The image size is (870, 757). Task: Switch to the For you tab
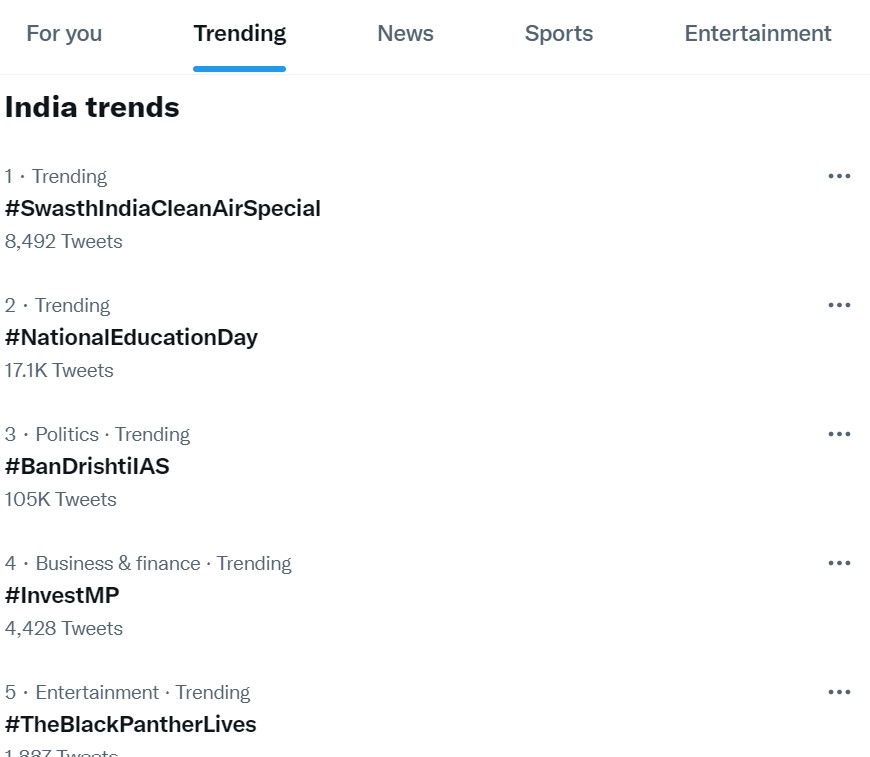point(64,34)
